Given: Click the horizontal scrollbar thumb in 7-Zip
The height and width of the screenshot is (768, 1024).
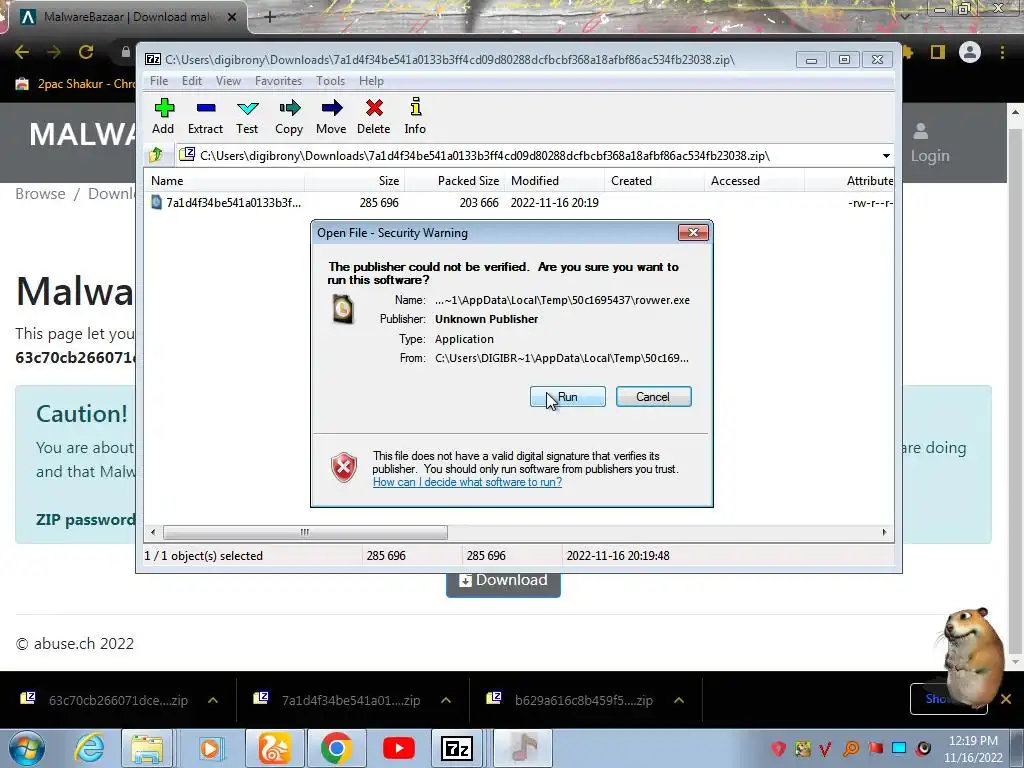Looking at the screenshot, I should pyautogui.click(x=305, y=532).
